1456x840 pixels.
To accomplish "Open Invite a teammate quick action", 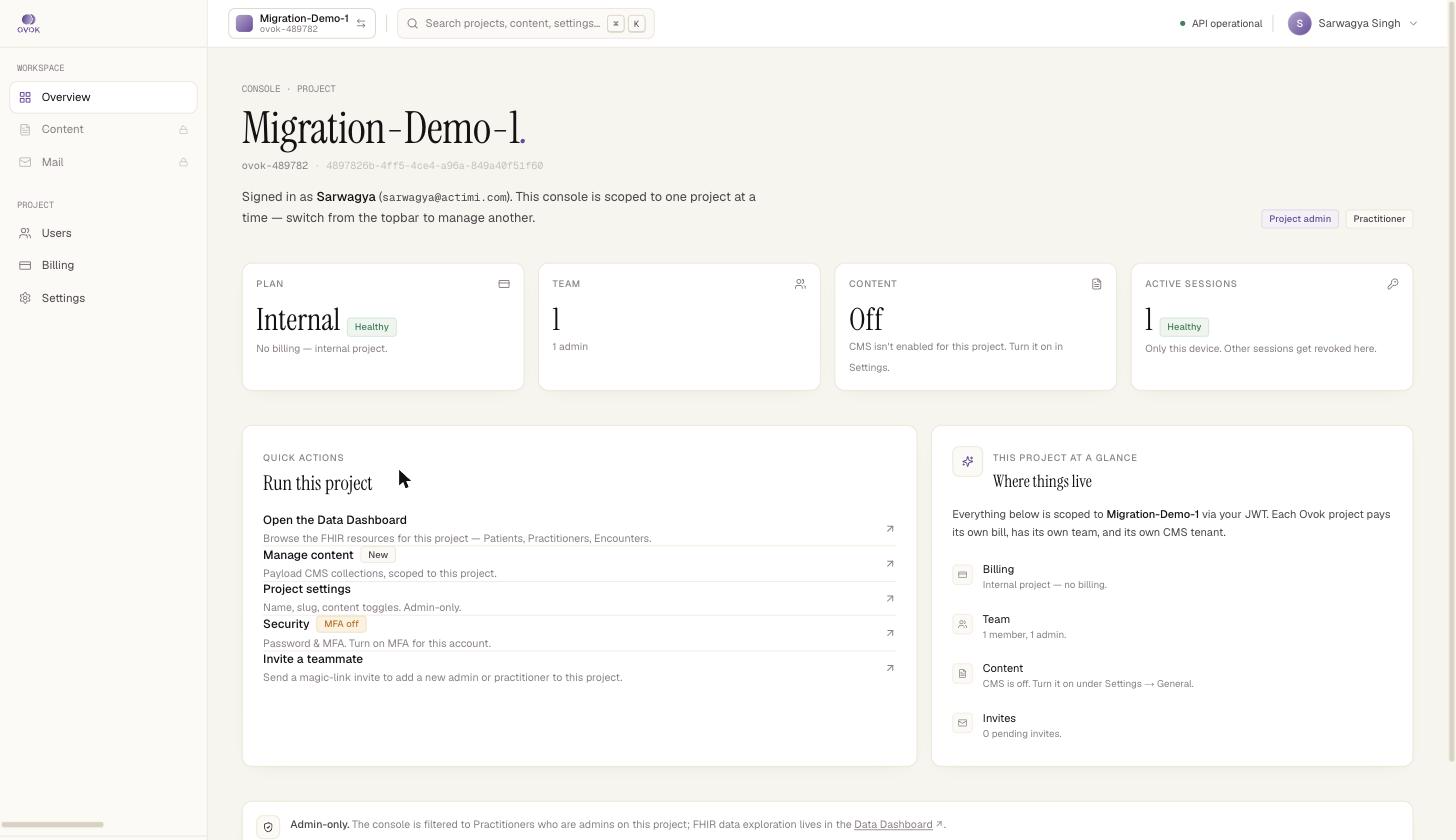I will coord(579,668).
